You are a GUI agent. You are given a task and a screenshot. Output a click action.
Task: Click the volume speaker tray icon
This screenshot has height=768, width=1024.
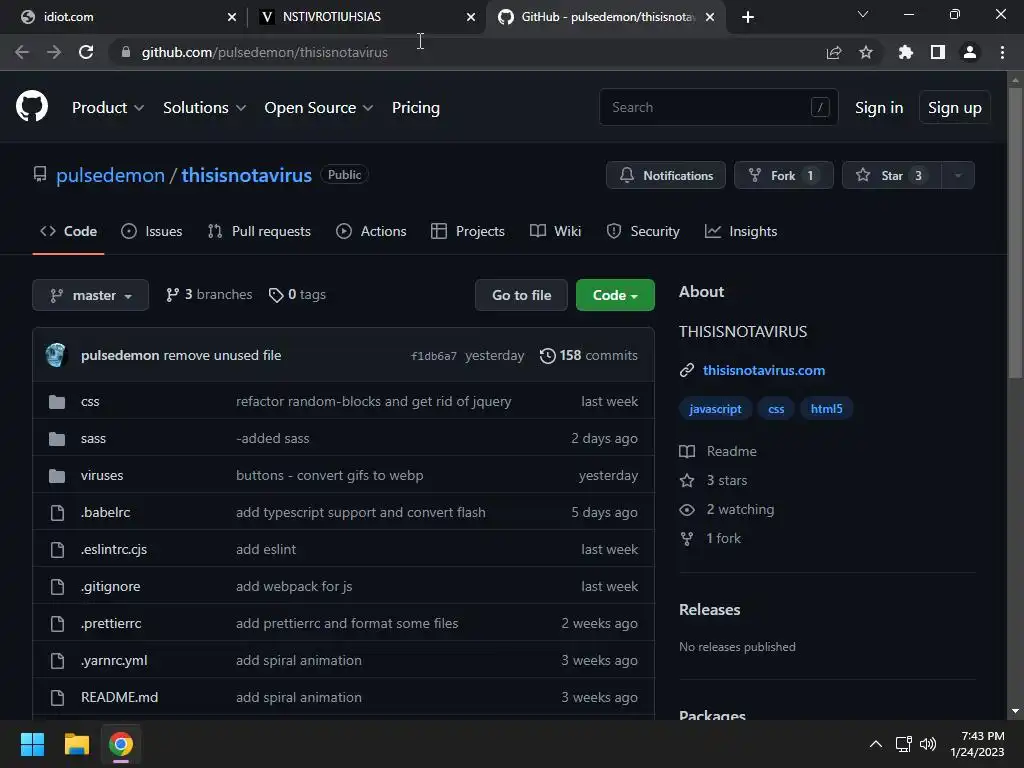click(x=928, y=744)
